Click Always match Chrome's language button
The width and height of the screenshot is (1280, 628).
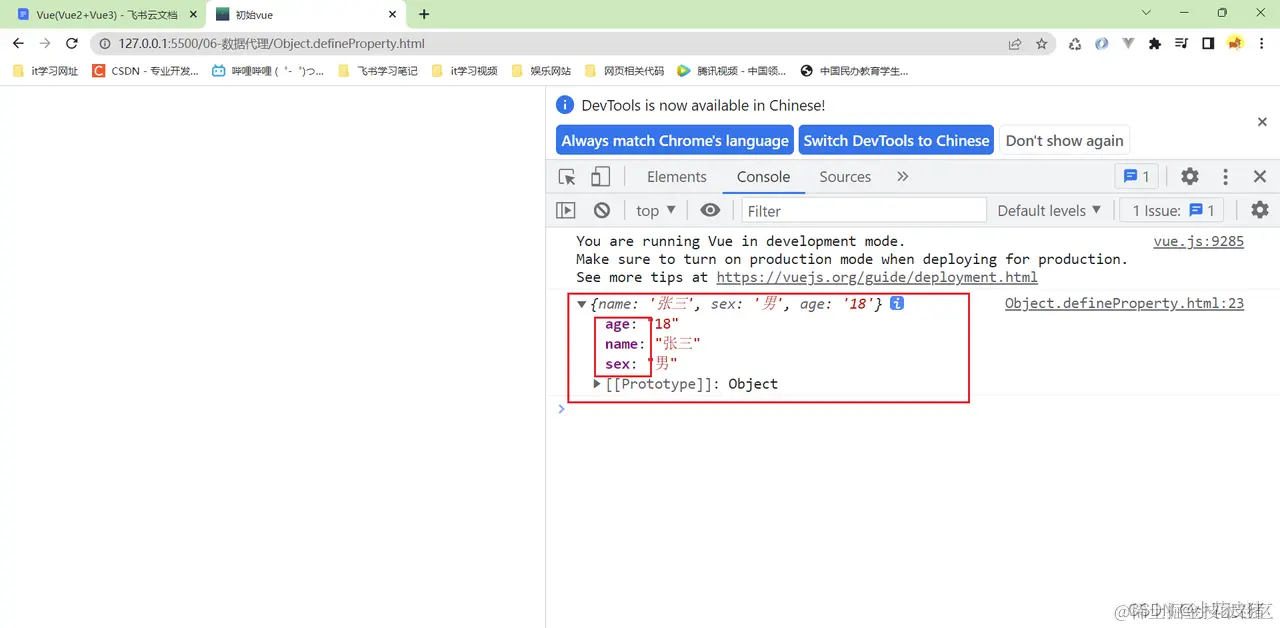pyautogui.click(x=675, y=141)
